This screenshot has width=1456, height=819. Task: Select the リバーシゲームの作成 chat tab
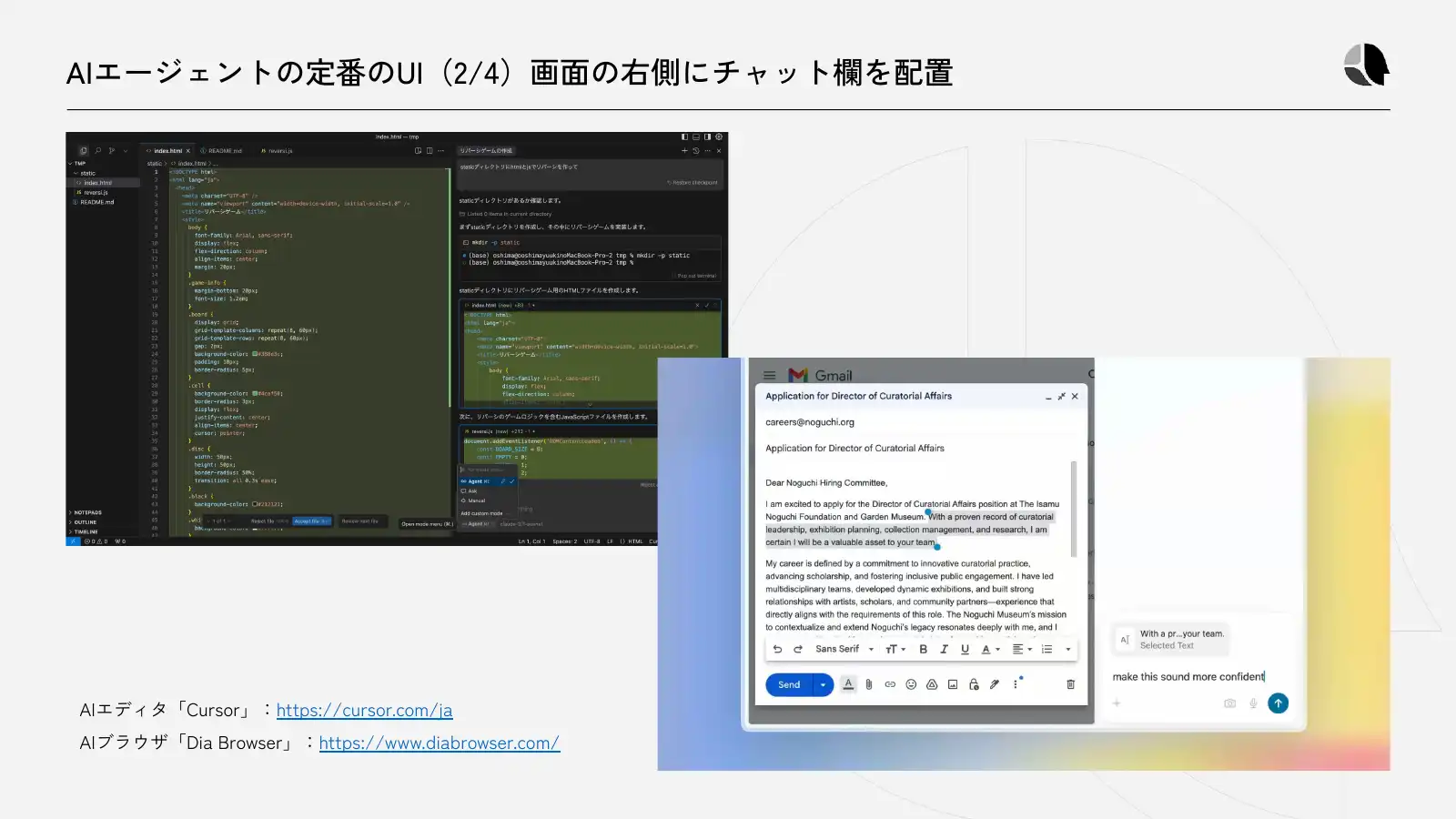click(486, 151)
